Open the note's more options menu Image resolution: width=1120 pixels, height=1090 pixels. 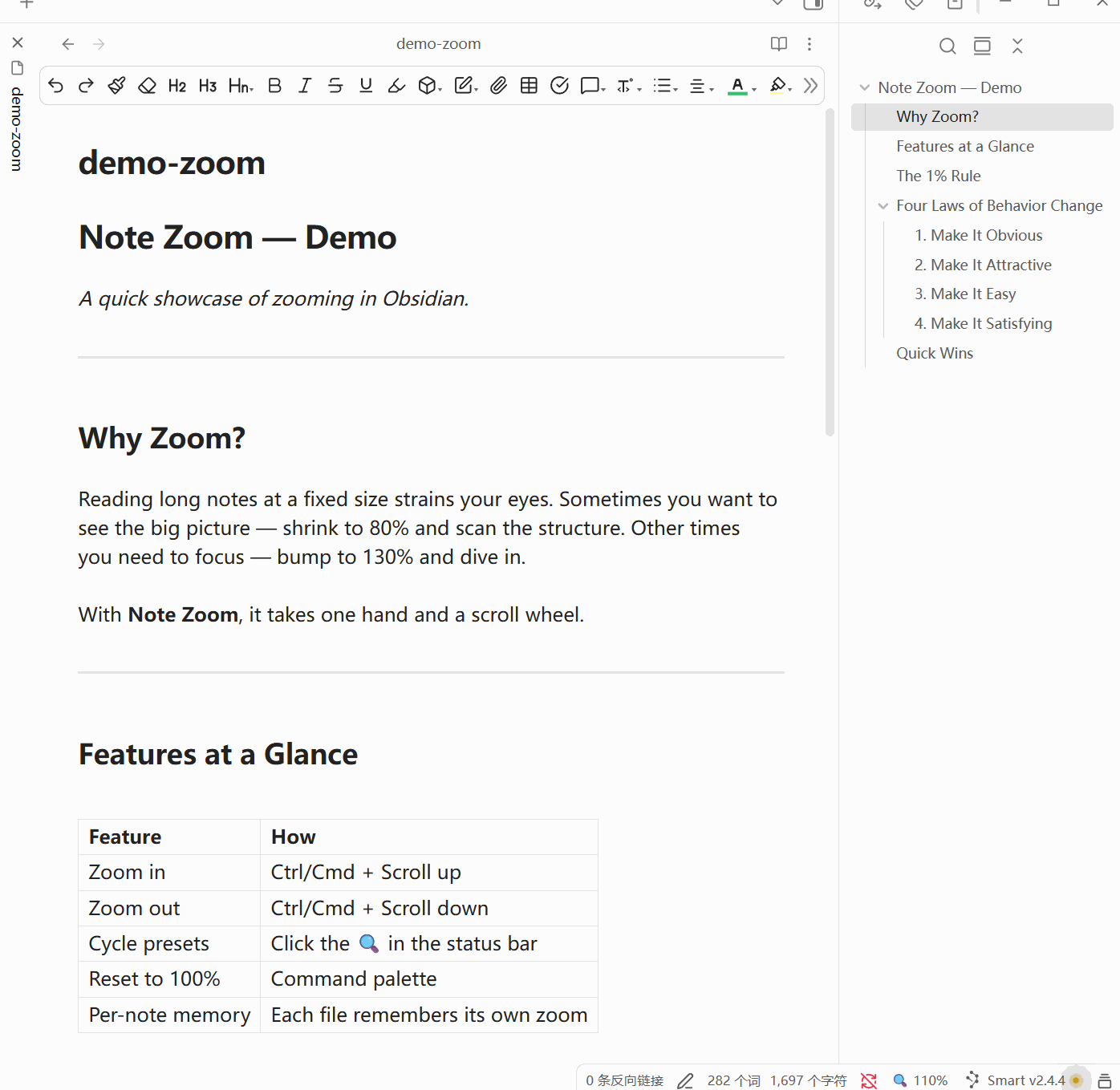click(x=810, y=44)
